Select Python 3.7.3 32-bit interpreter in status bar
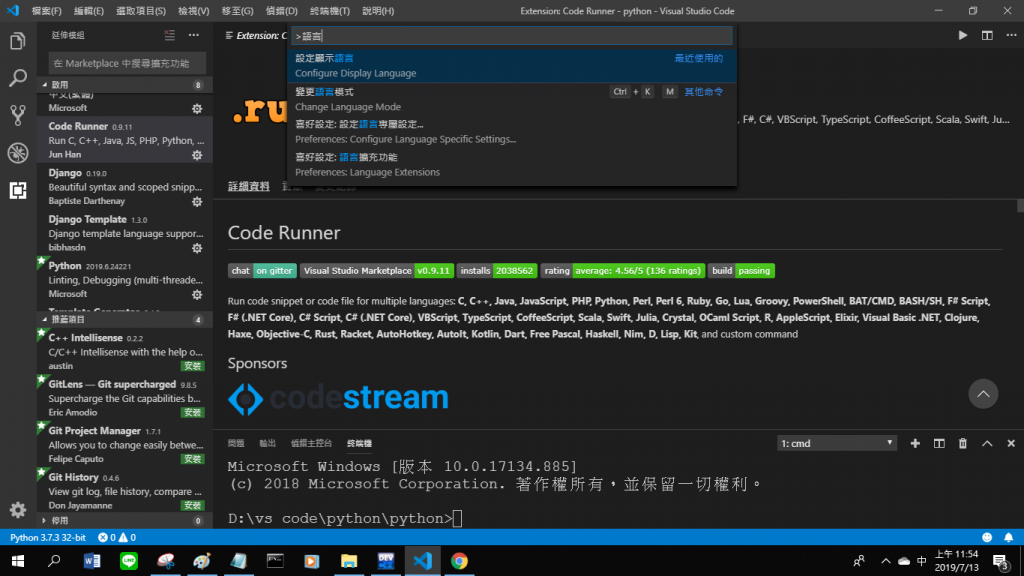 coord(48,537)
